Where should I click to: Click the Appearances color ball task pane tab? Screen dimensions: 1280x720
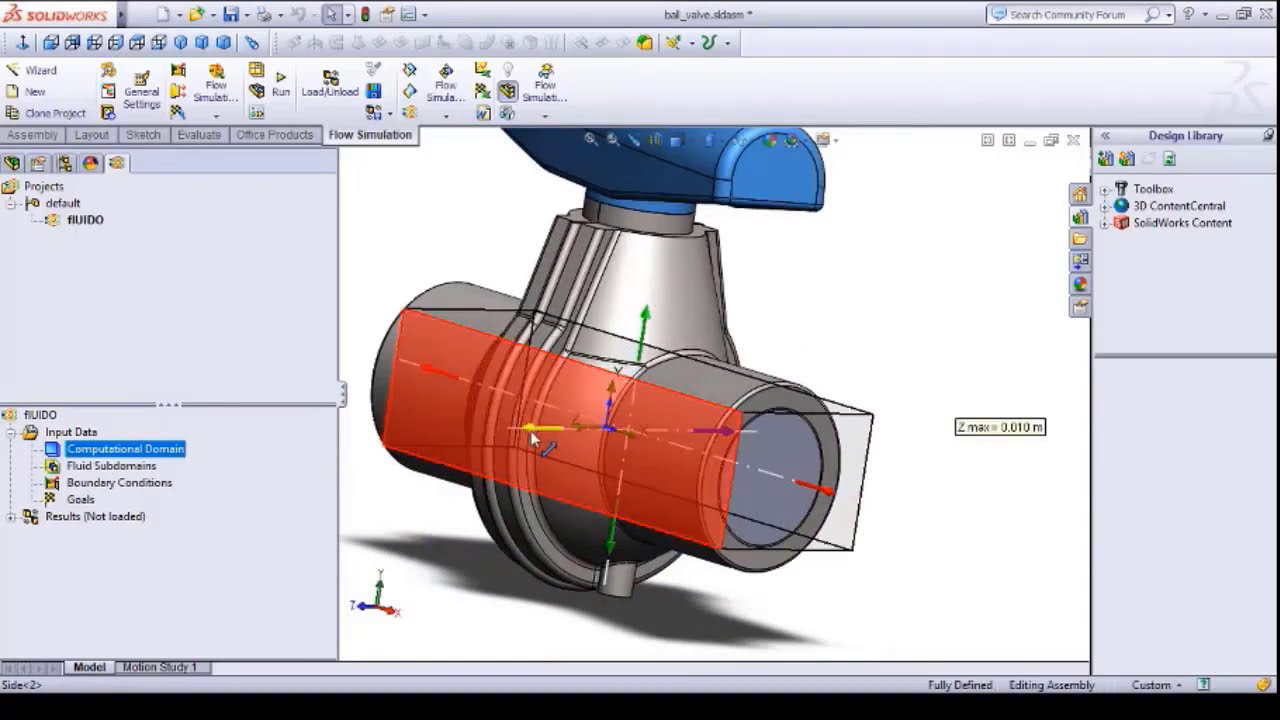point(1080,284)
